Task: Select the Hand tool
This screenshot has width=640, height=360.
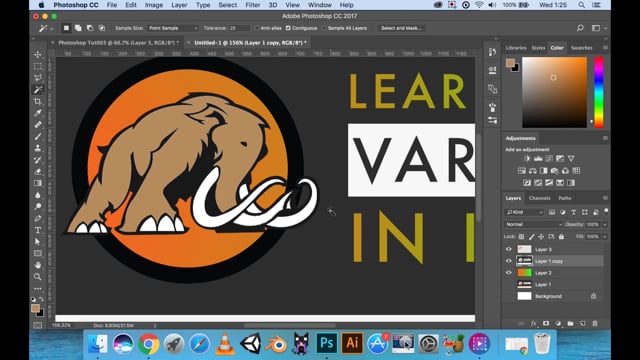Action: (38, 265)
